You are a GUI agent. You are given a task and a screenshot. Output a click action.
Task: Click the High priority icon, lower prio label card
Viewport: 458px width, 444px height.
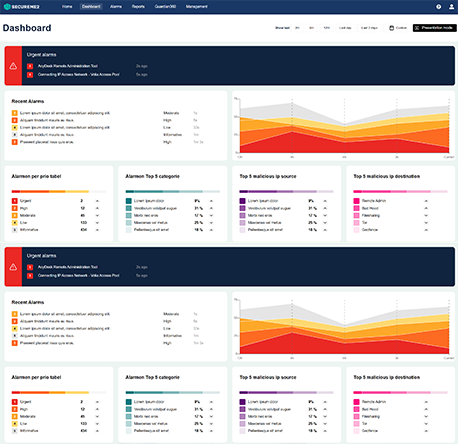(15, 409)
